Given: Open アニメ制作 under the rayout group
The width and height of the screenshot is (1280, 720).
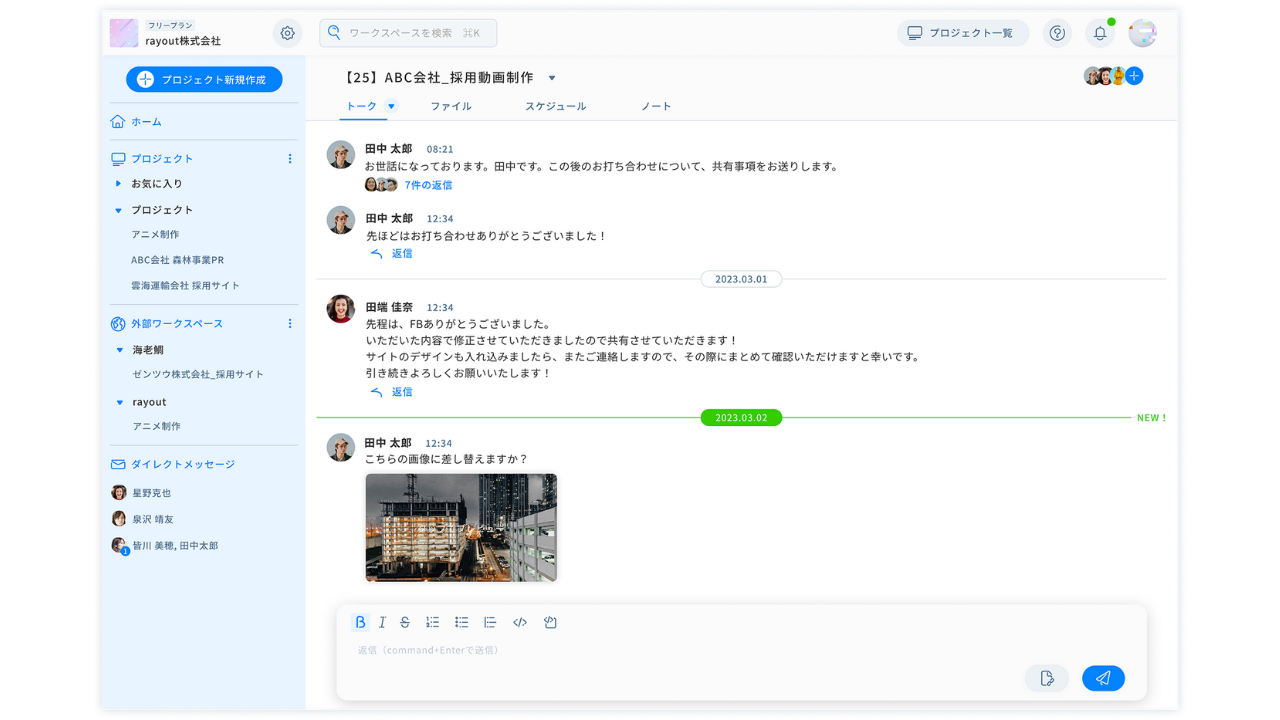Looking at the screenshot, I should pos(157,426).
